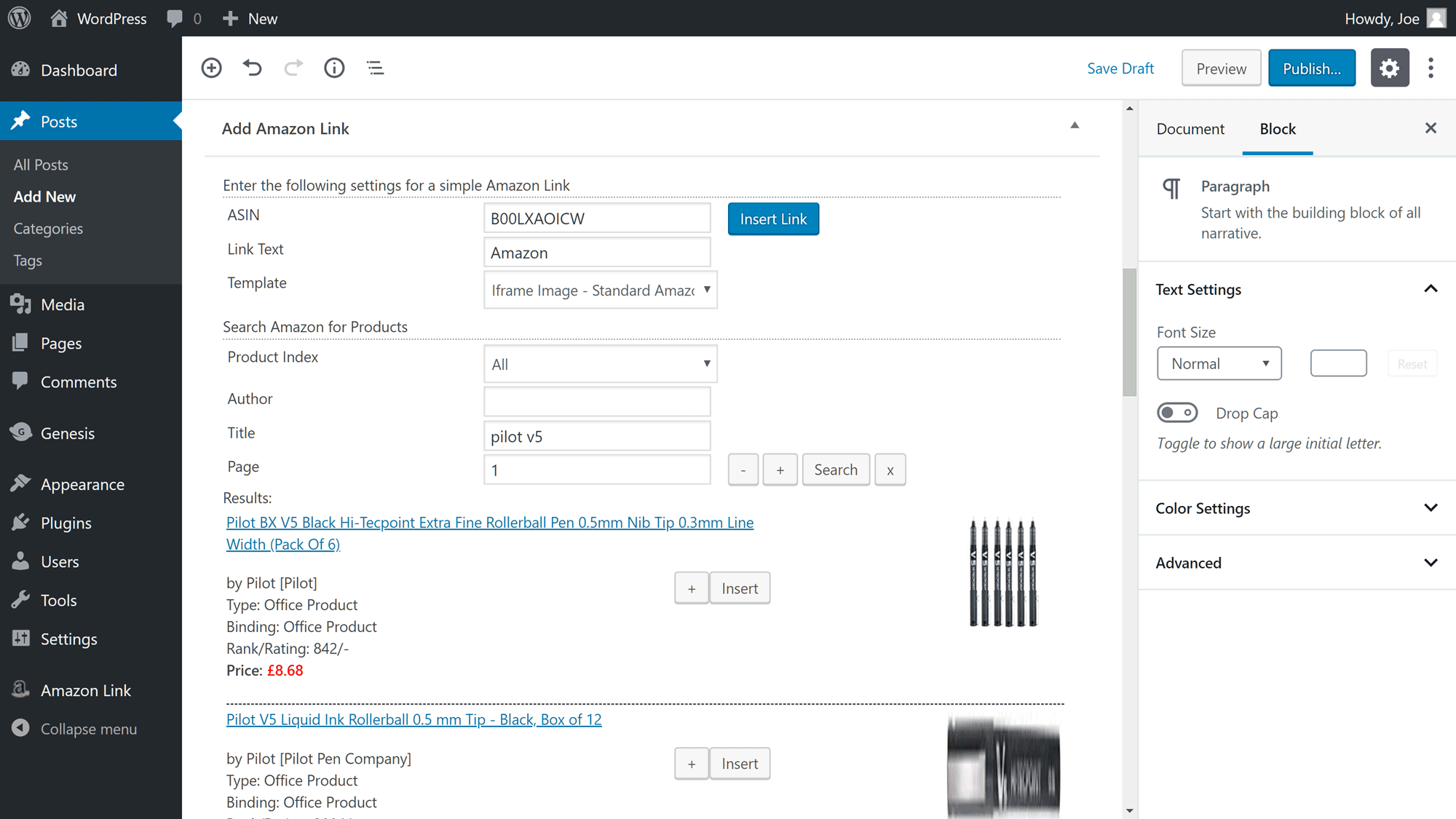Click Search for Amazon products

836,469
